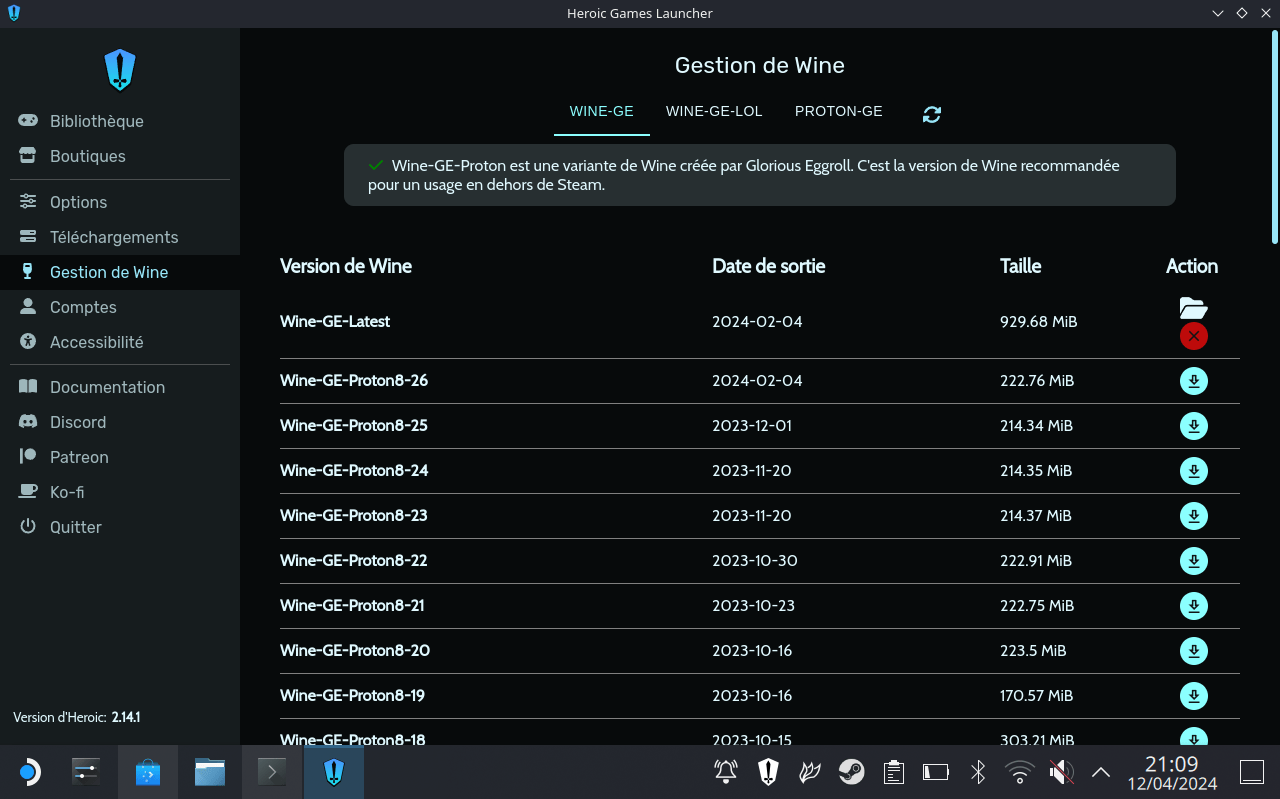The width and height of the screenshot is (1280, 799).
Task: Click Date de sortie column header
Action: [769, 266]
